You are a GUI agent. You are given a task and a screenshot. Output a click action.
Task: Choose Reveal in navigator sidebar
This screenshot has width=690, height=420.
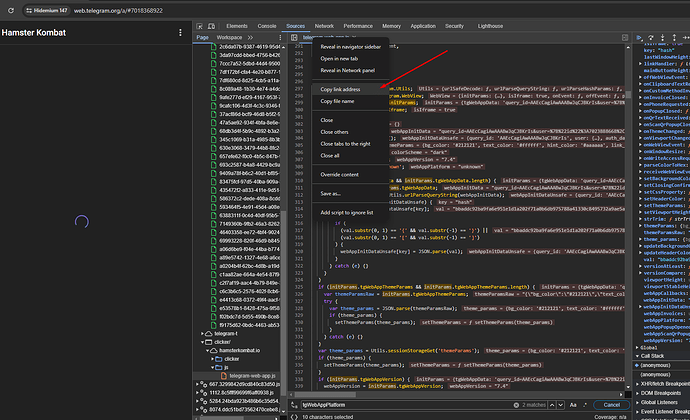pyautogui.click(x=350, y=47)
